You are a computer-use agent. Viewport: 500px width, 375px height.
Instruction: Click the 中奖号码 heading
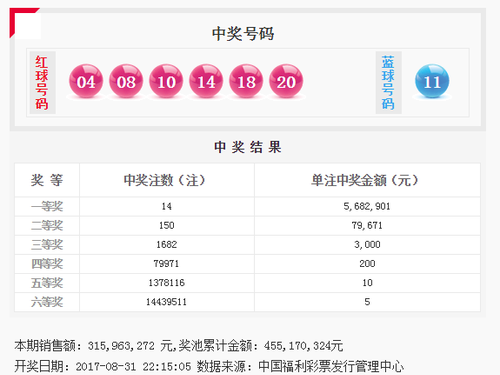(243, 34)
